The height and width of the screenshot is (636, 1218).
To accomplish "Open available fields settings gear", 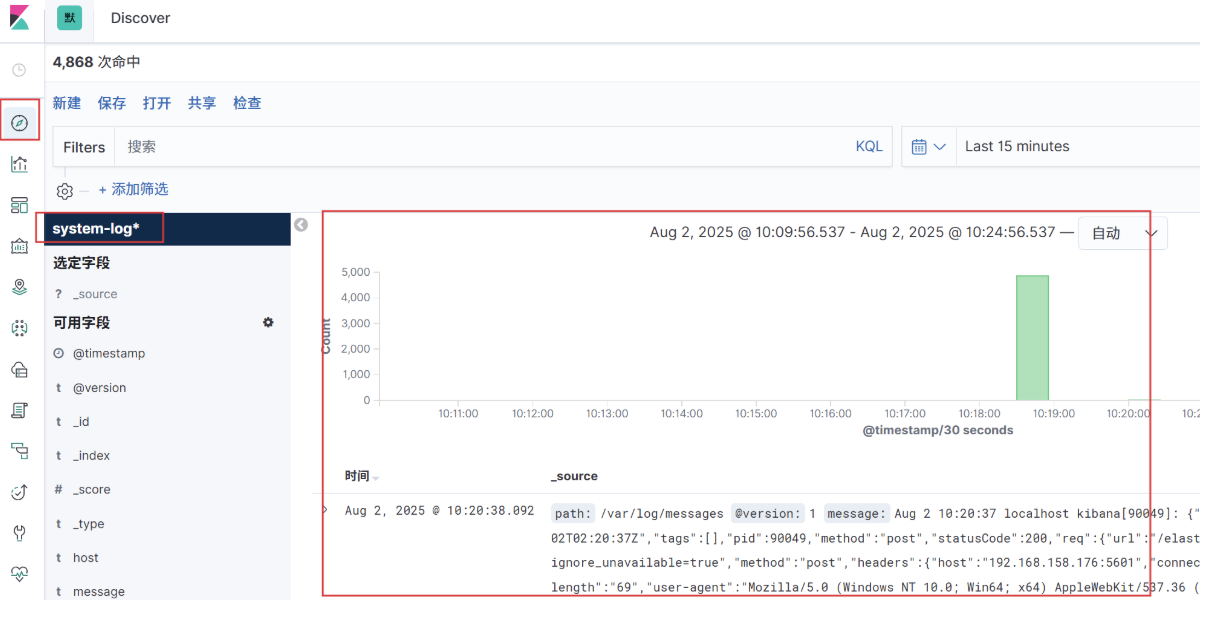I will coord(268,322).
